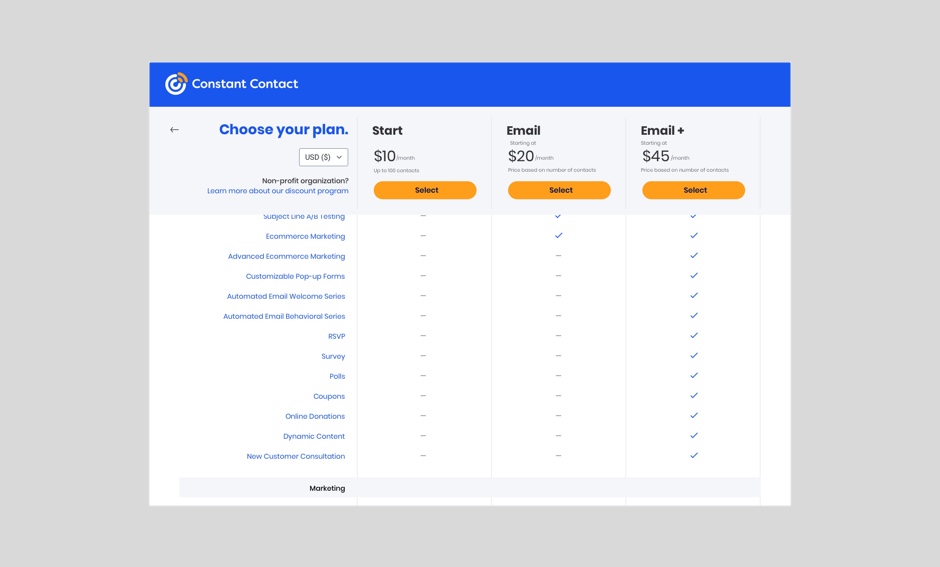Open the RSVP feature link
The height and width of the screenshot is (567, 940).
coord(336,336)
